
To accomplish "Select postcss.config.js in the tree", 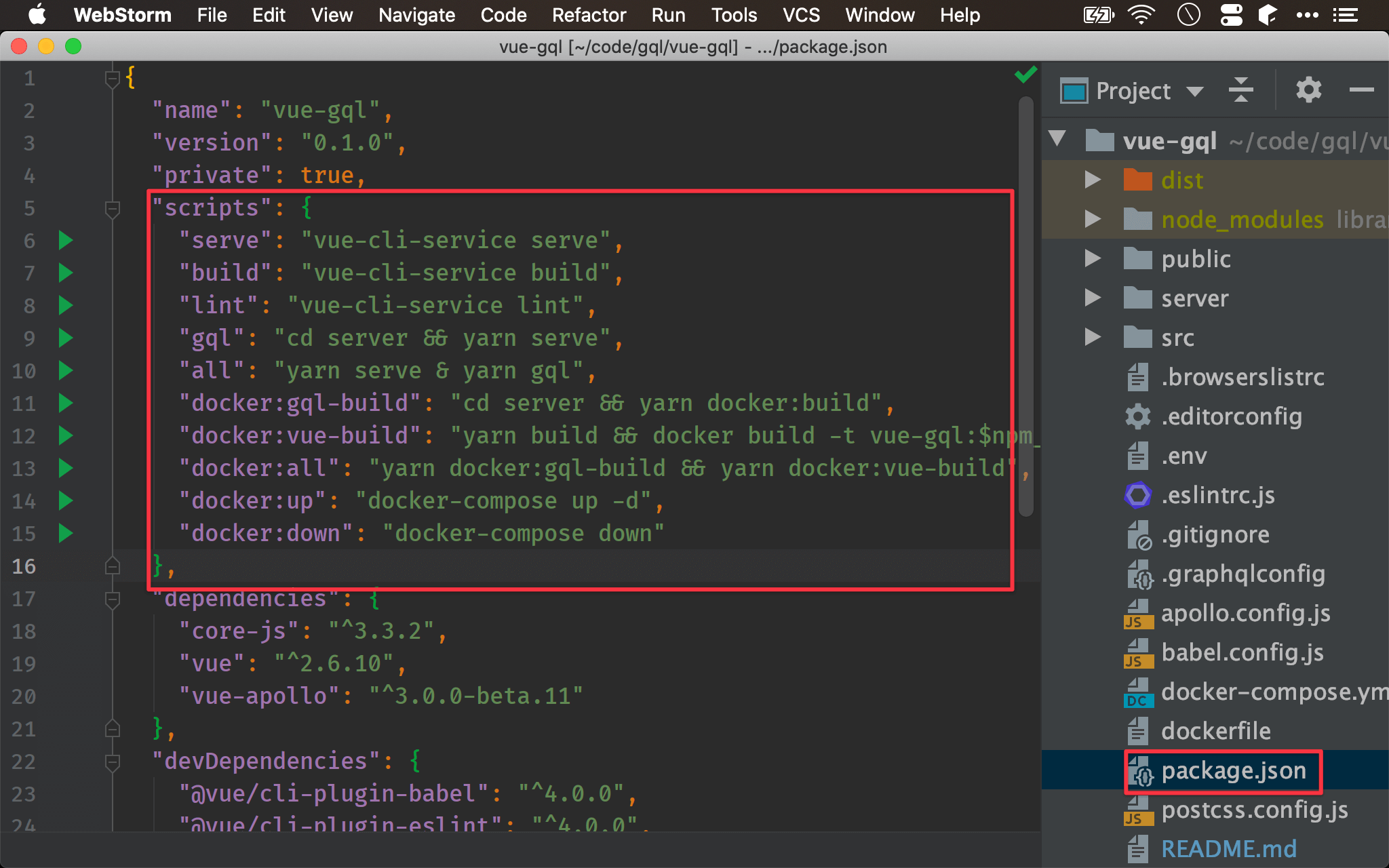I will (1254, 809).
